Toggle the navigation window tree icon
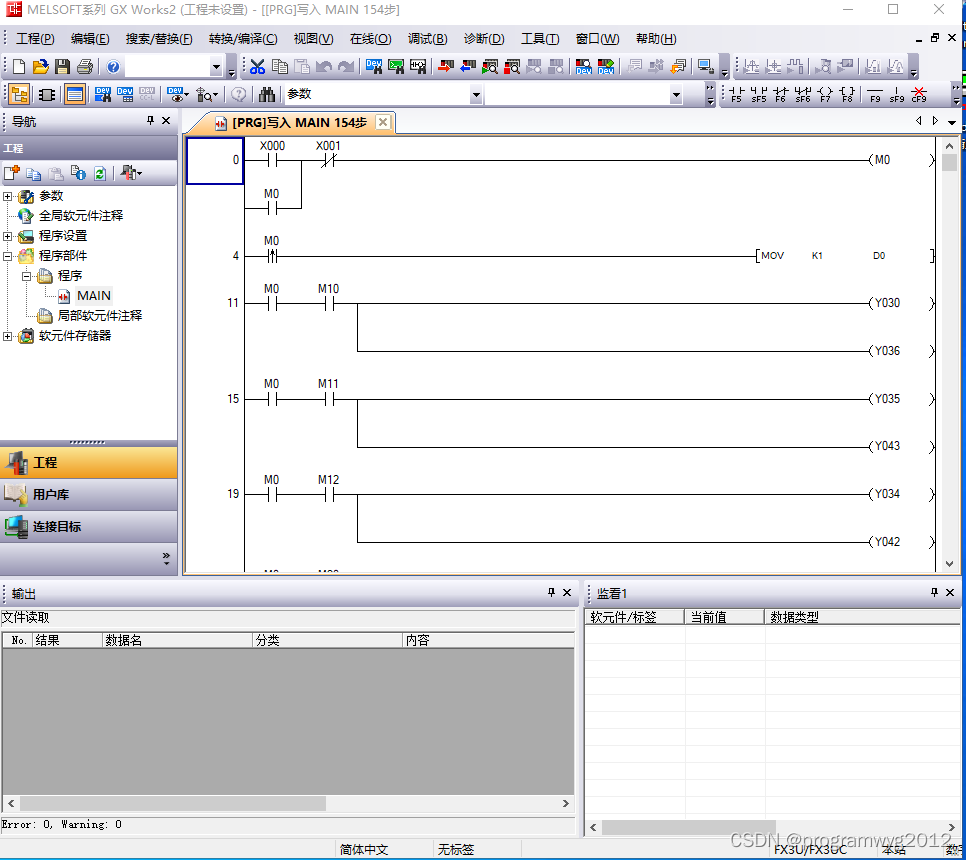The image size is (966, 860). 19,95
